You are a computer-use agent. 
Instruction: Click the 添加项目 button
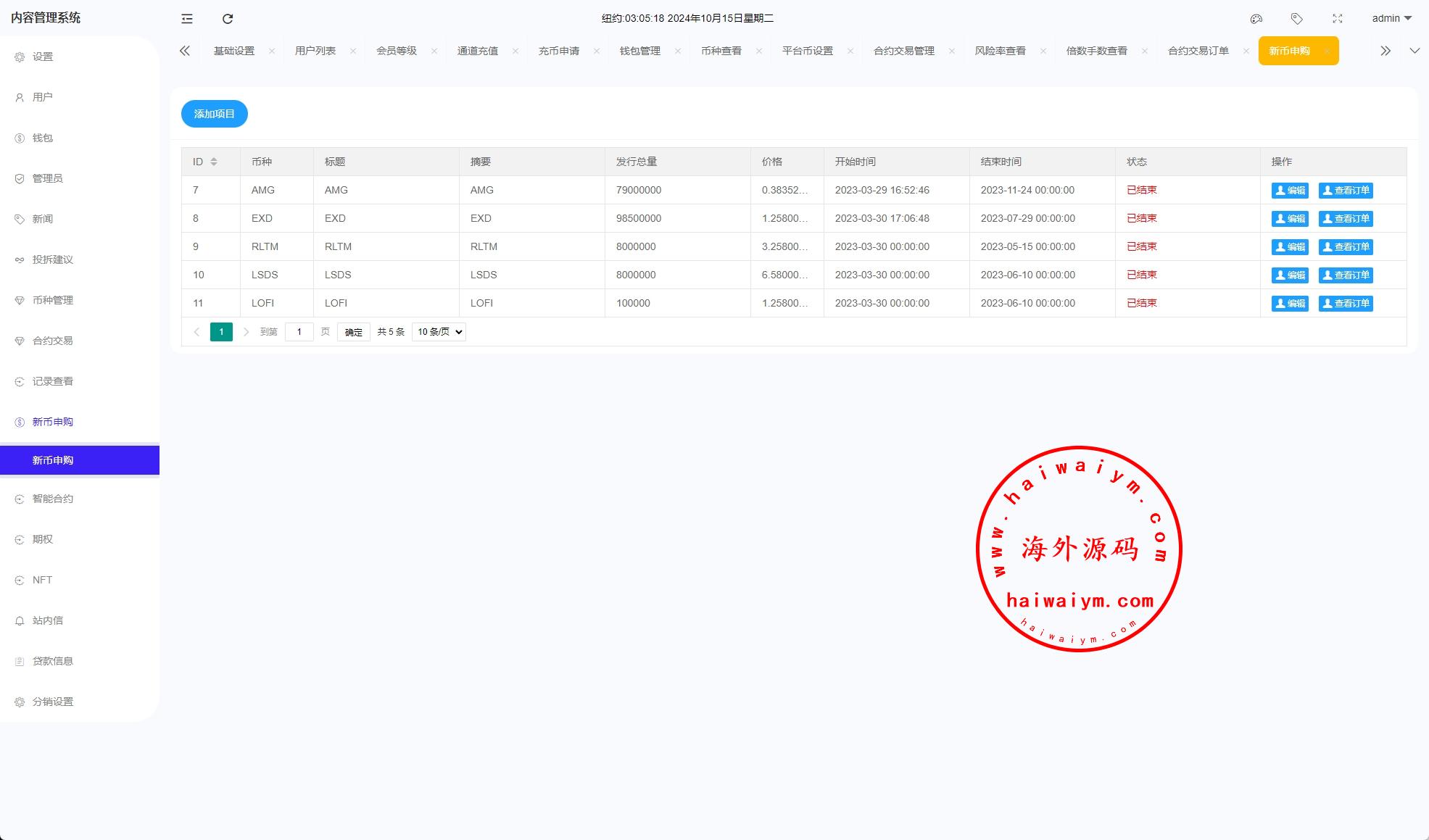[215, 114]
